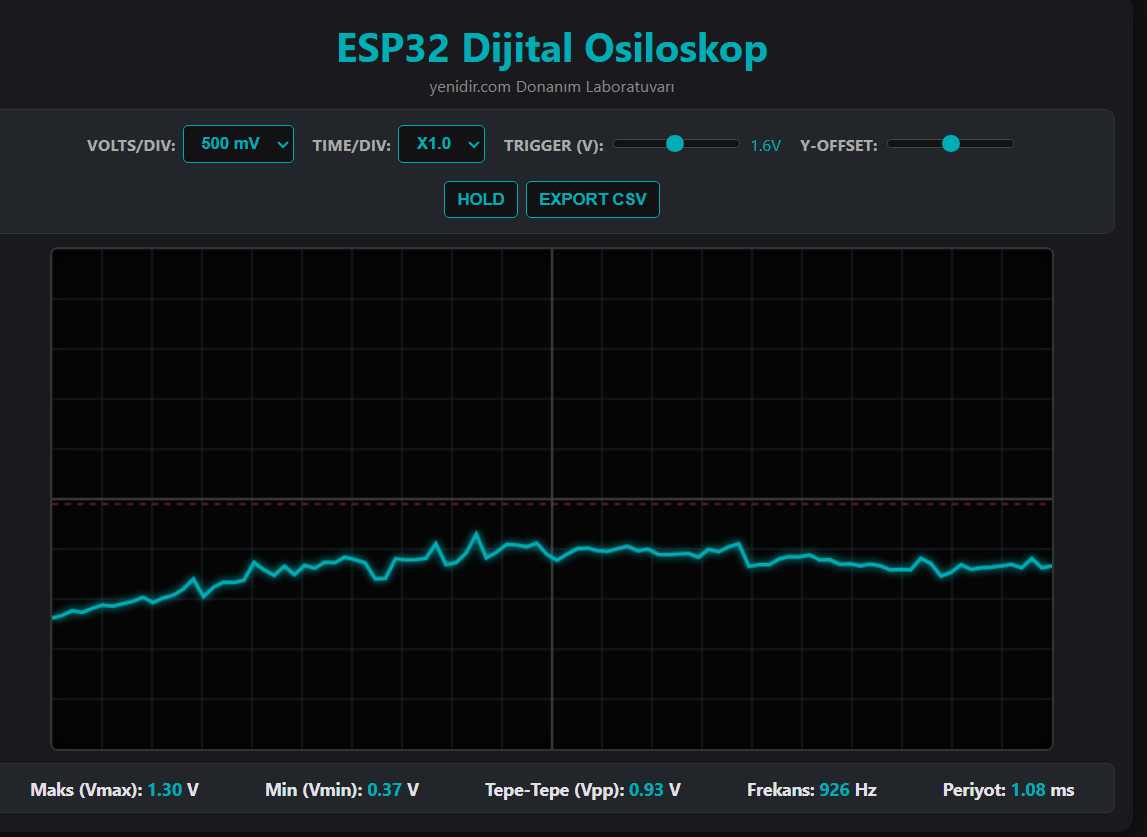Click the ESP32 Dijital Osiloskop title
The height and width of the screenshot is (837, 1147).
(x=552, y=48)
